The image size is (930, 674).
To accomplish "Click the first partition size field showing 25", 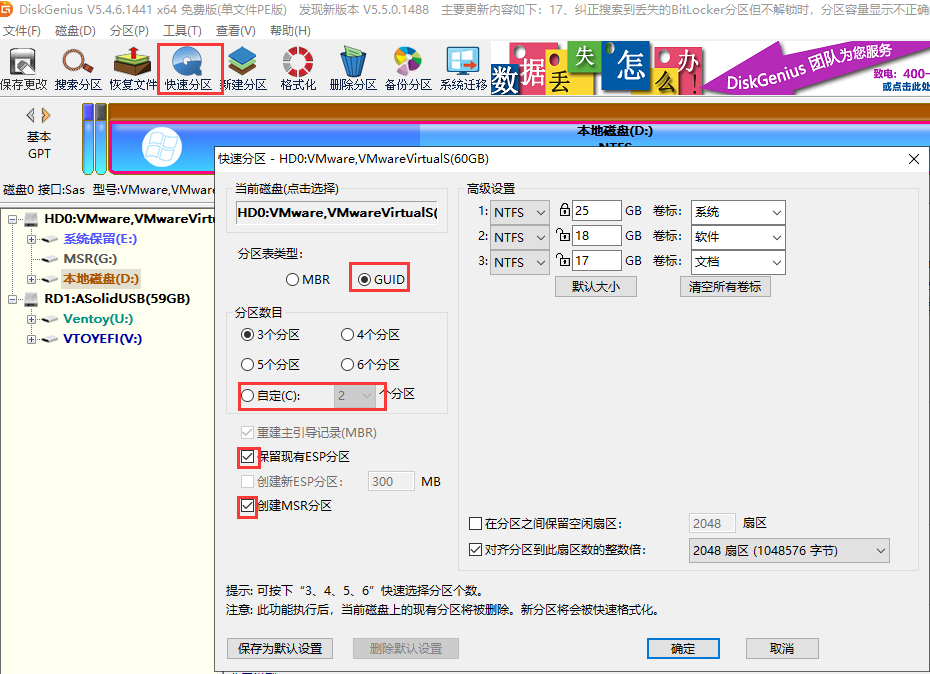I will (596, 212).
